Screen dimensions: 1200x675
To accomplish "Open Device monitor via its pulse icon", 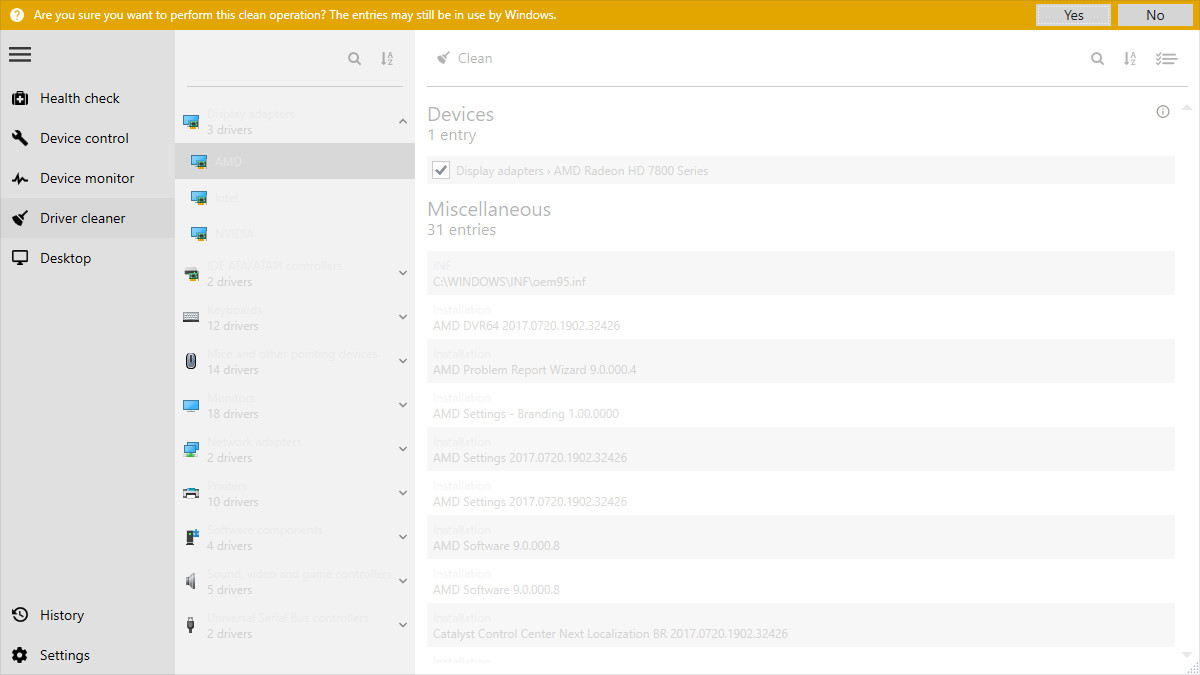I will click(20, 178).
